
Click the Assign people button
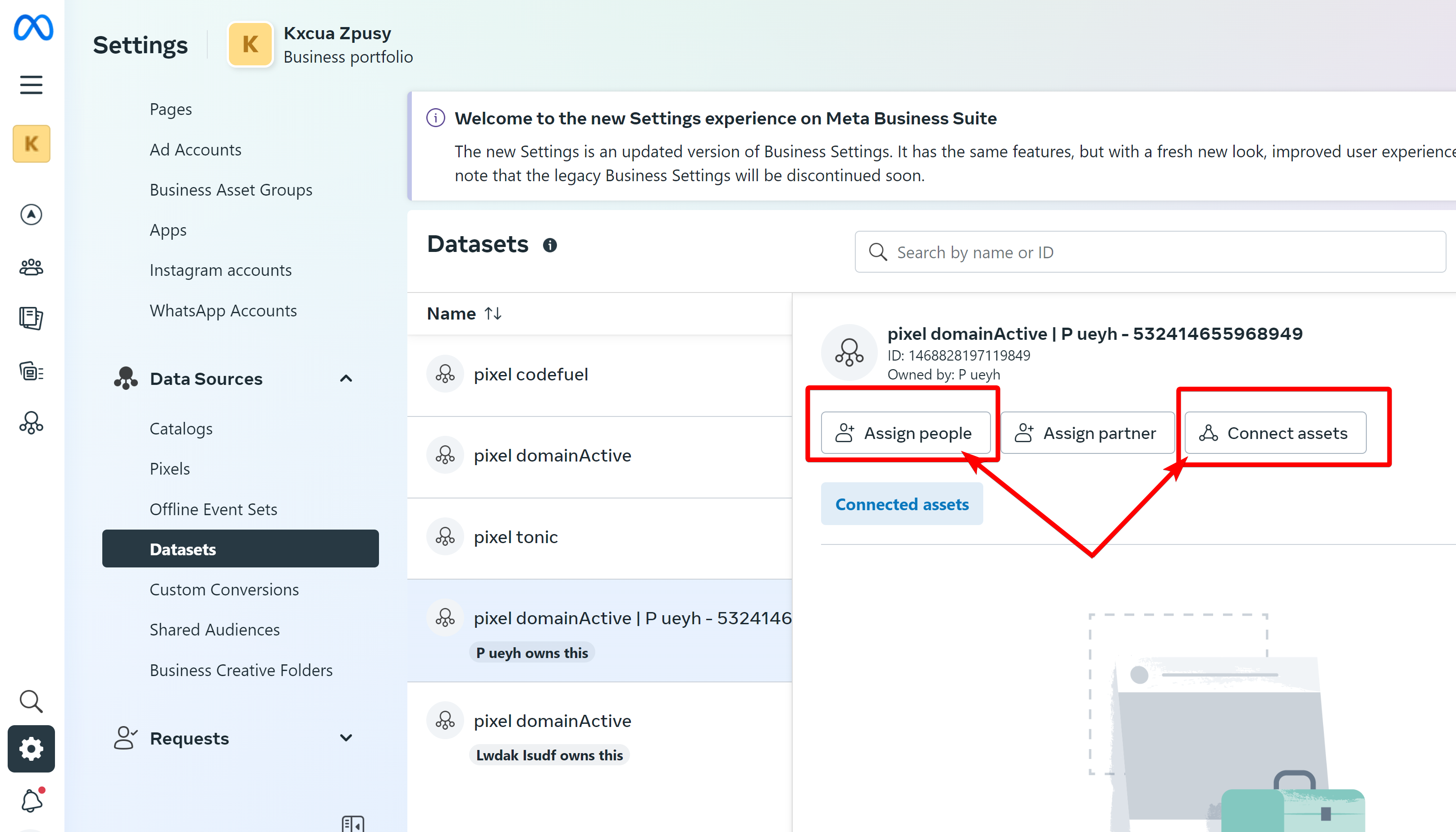pyautogui.click(x=905, y=433)
